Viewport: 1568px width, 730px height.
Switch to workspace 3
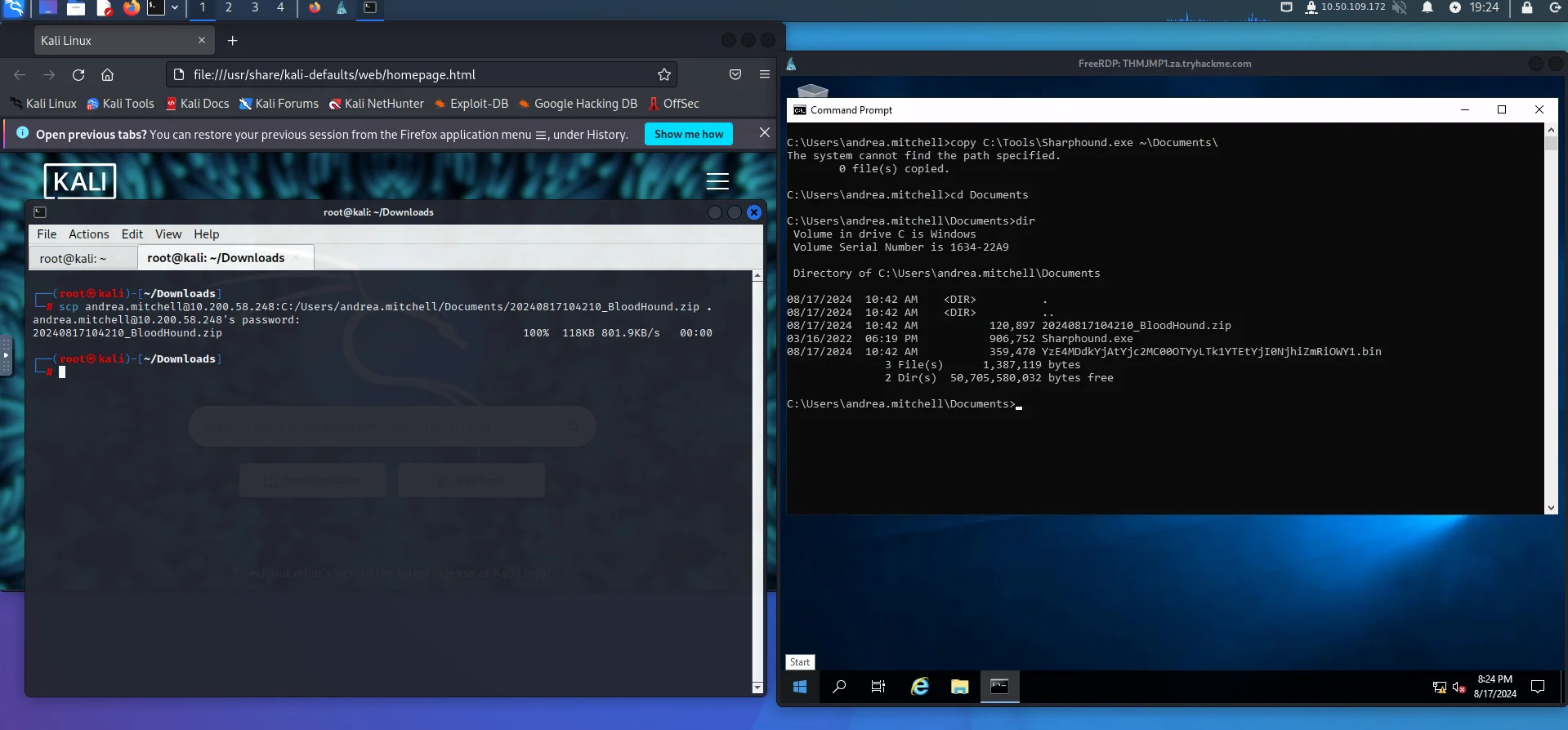(255, 7)
